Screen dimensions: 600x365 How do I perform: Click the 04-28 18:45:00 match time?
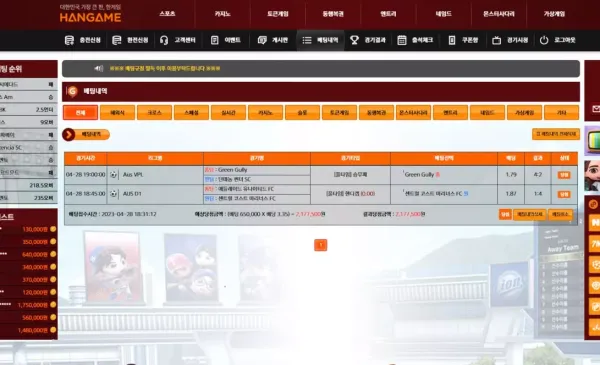click(x=85, y=194)
